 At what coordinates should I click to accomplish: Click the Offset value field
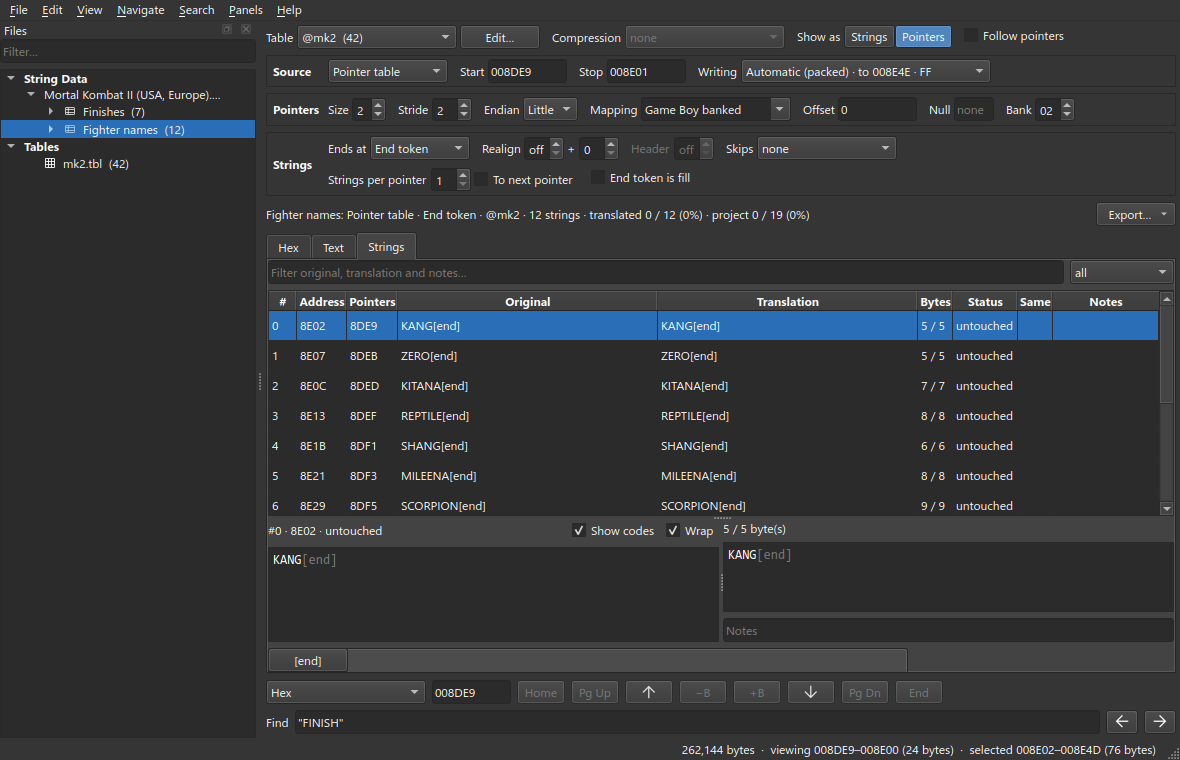click(877, 110)
